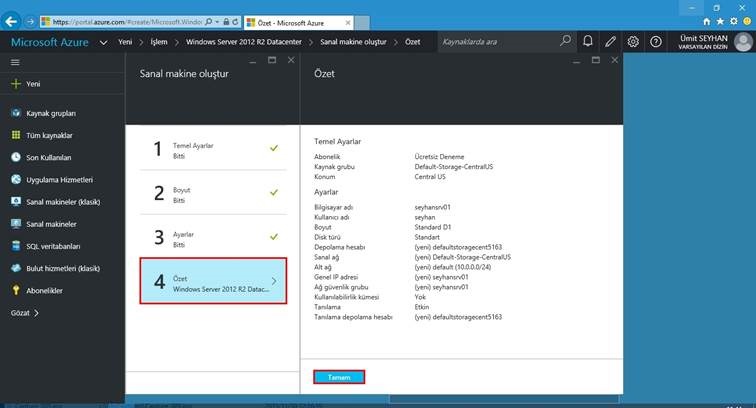Expand the Gözat chevron
Image resolution: width=756 pixels, height=408 pixels.
pos(36,313)
